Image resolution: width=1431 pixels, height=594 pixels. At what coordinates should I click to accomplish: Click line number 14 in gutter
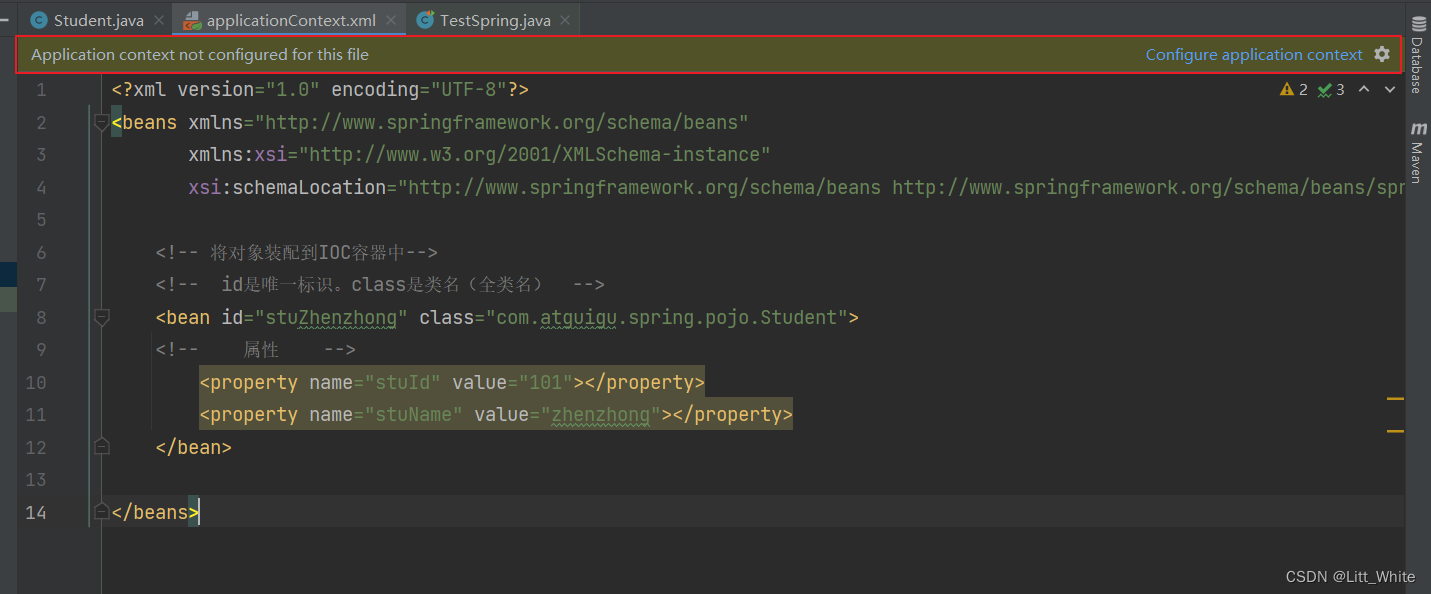click(35, 512)
